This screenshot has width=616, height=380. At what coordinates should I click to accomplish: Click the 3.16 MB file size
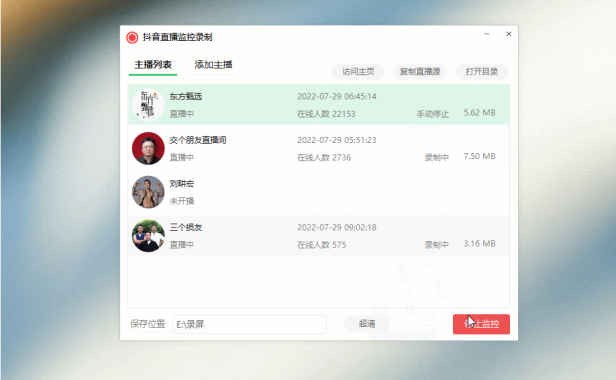479,243
